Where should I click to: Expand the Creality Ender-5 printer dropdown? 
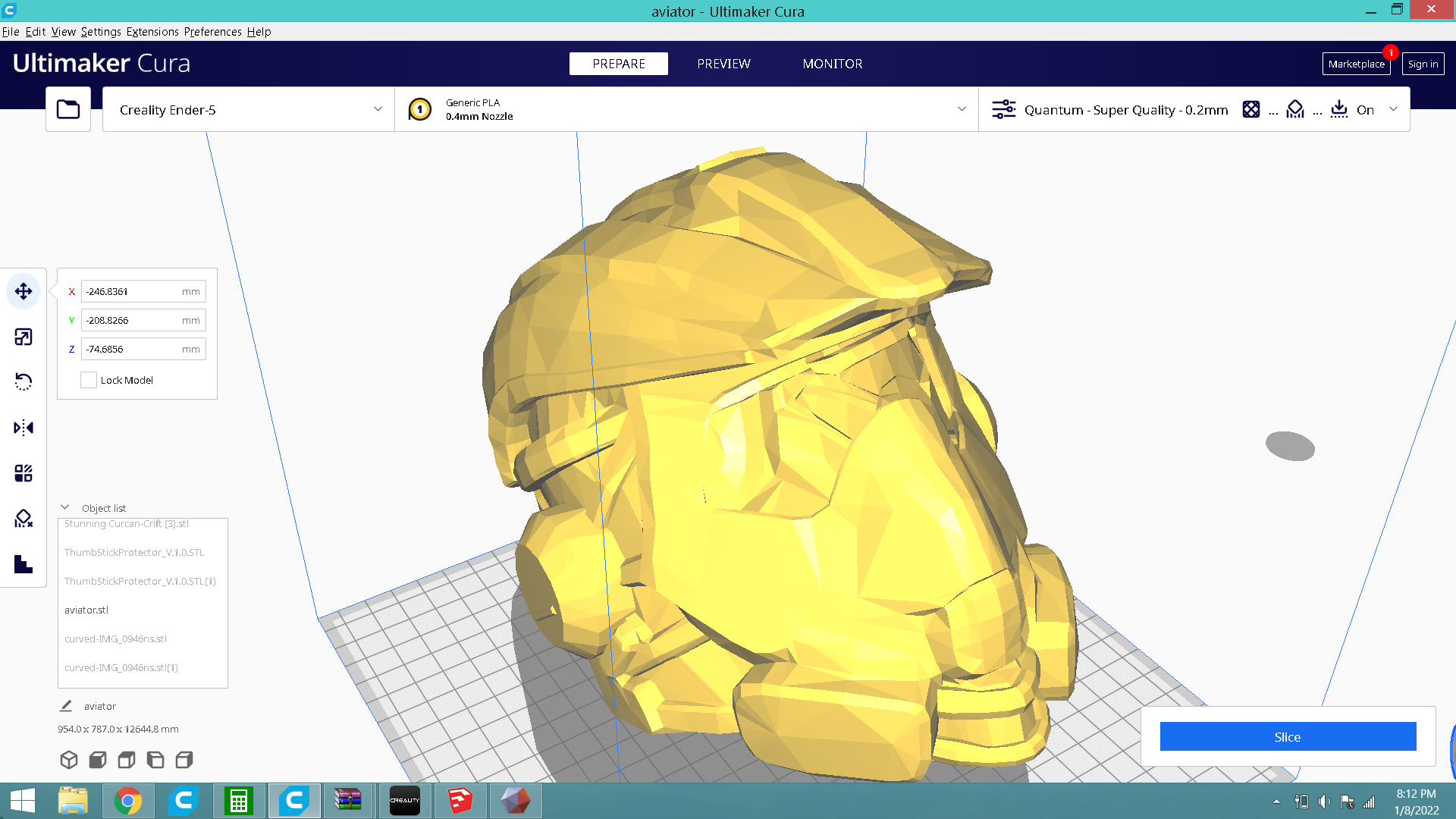pos(249,109)
